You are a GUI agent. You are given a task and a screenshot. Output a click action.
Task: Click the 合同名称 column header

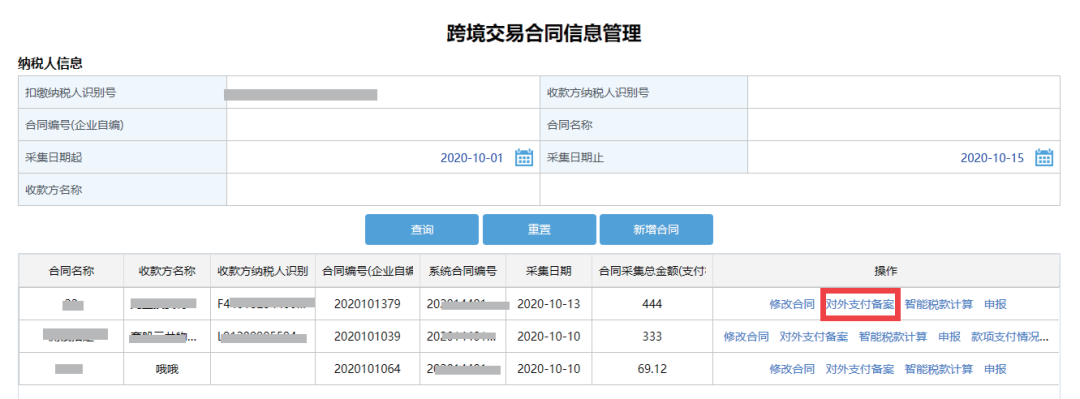point(72,271)
